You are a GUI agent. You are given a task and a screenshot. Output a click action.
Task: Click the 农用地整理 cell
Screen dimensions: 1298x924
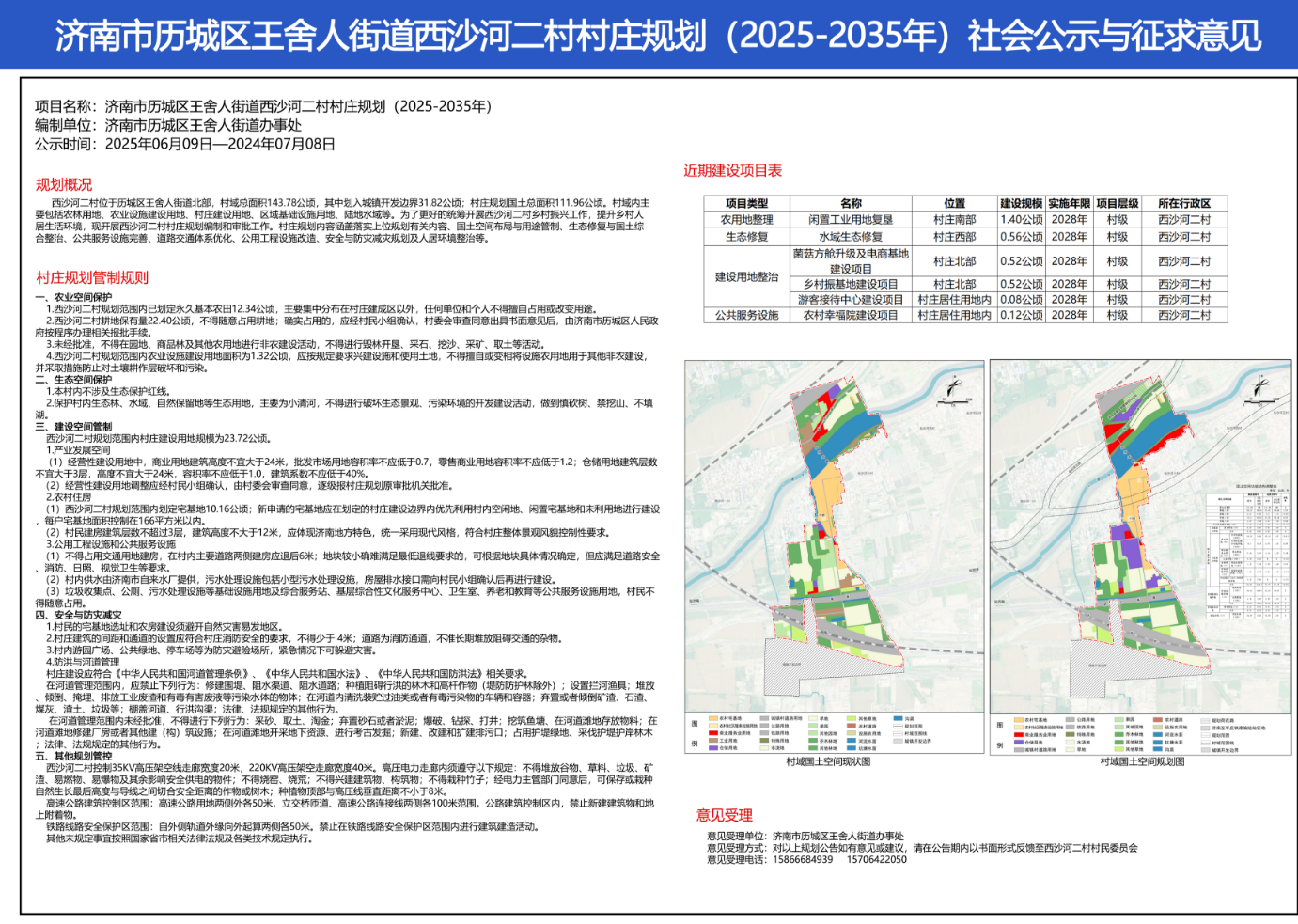(746, 220)
